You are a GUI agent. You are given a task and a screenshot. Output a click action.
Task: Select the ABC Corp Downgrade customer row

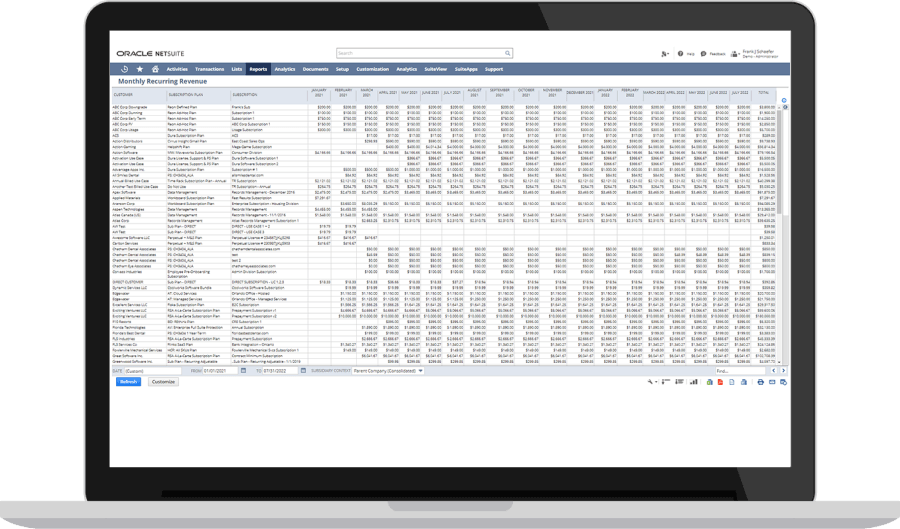coord(443,107)
